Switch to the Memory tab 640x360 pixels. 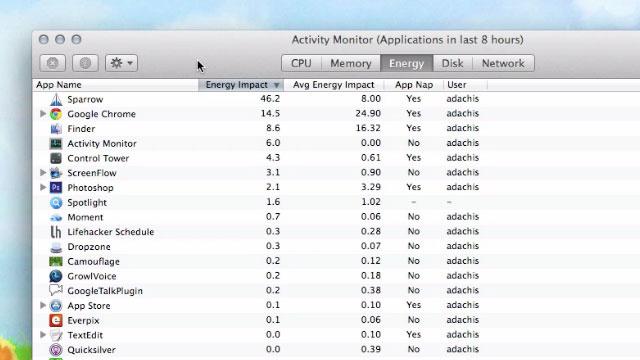coord(351,63)
